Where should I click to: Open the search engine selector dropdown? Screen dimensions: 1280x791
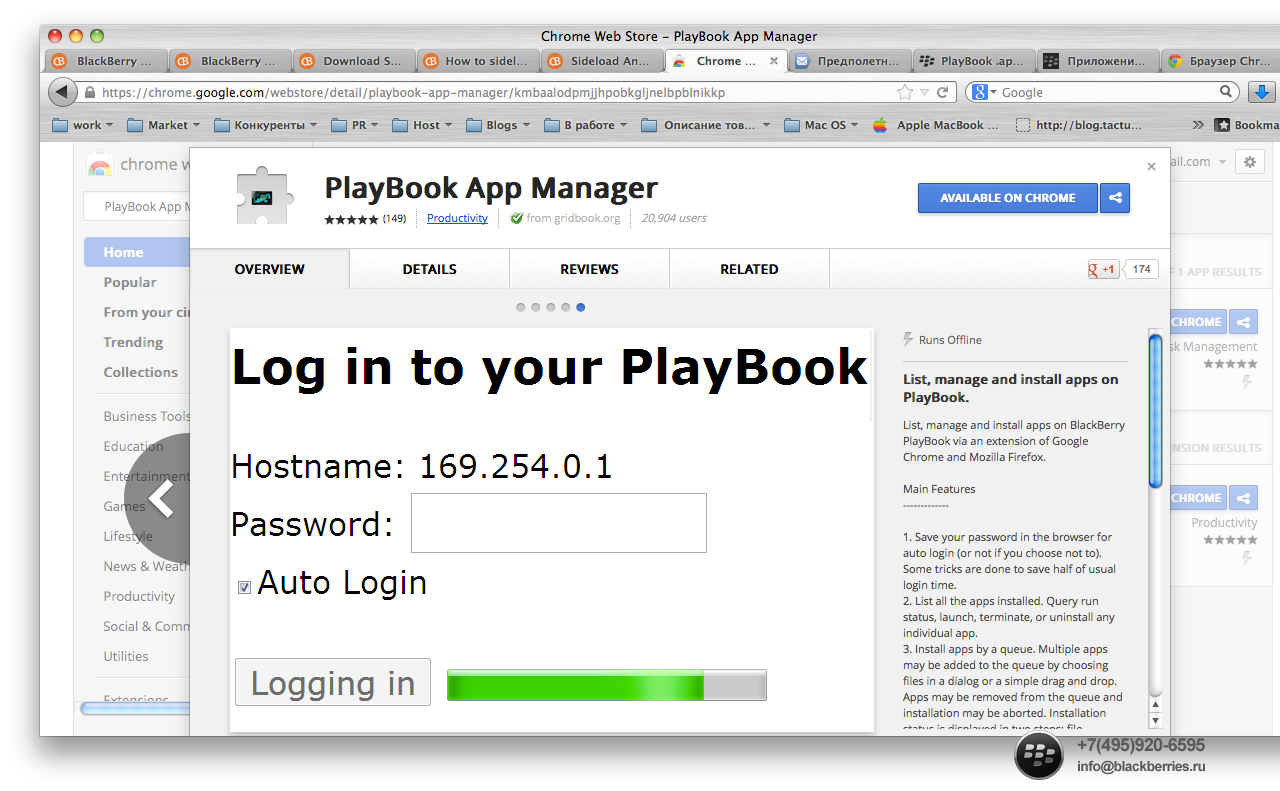984,92
